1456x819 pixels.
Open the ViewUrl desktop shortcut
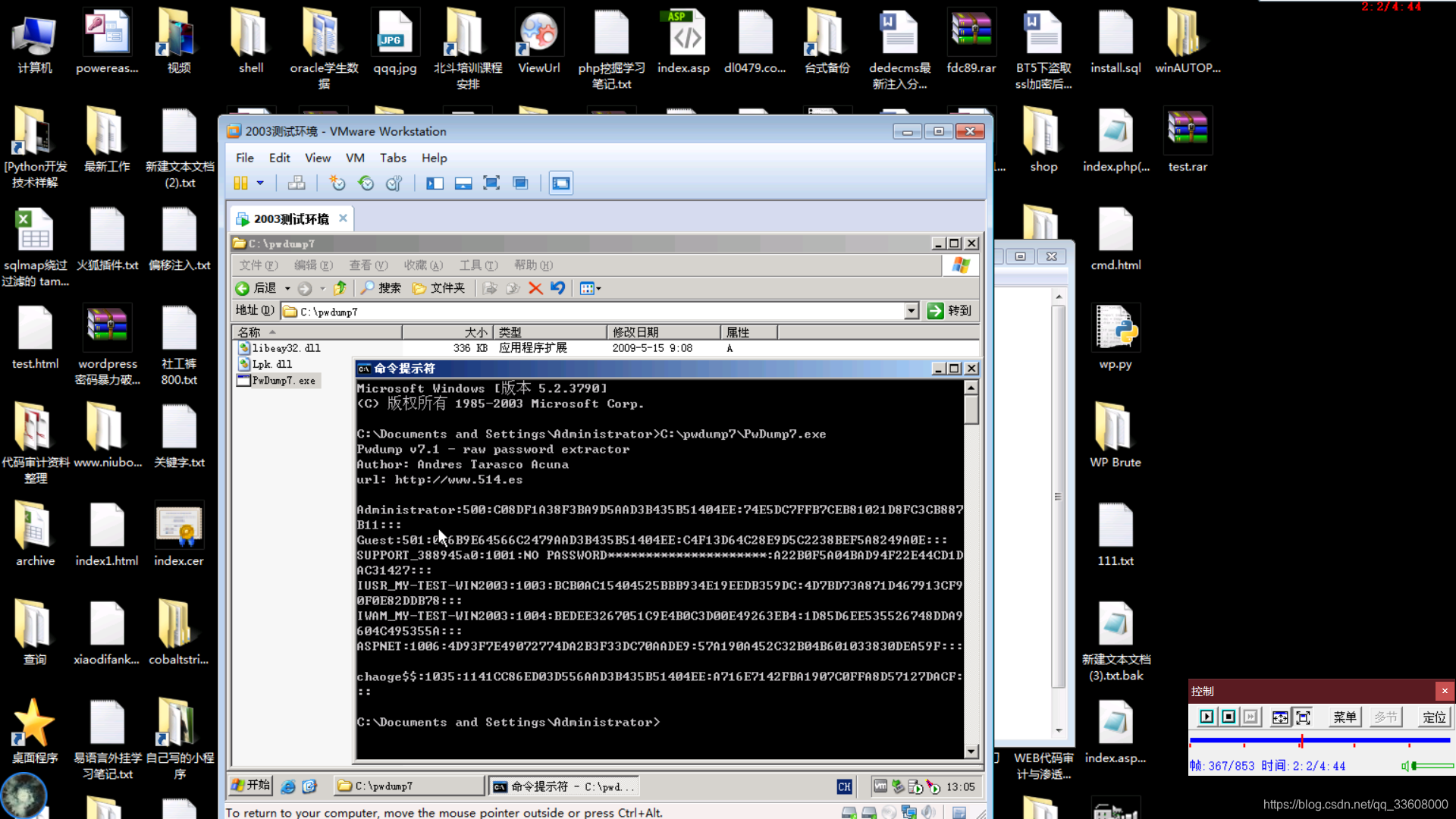click(x=539, y=42)
